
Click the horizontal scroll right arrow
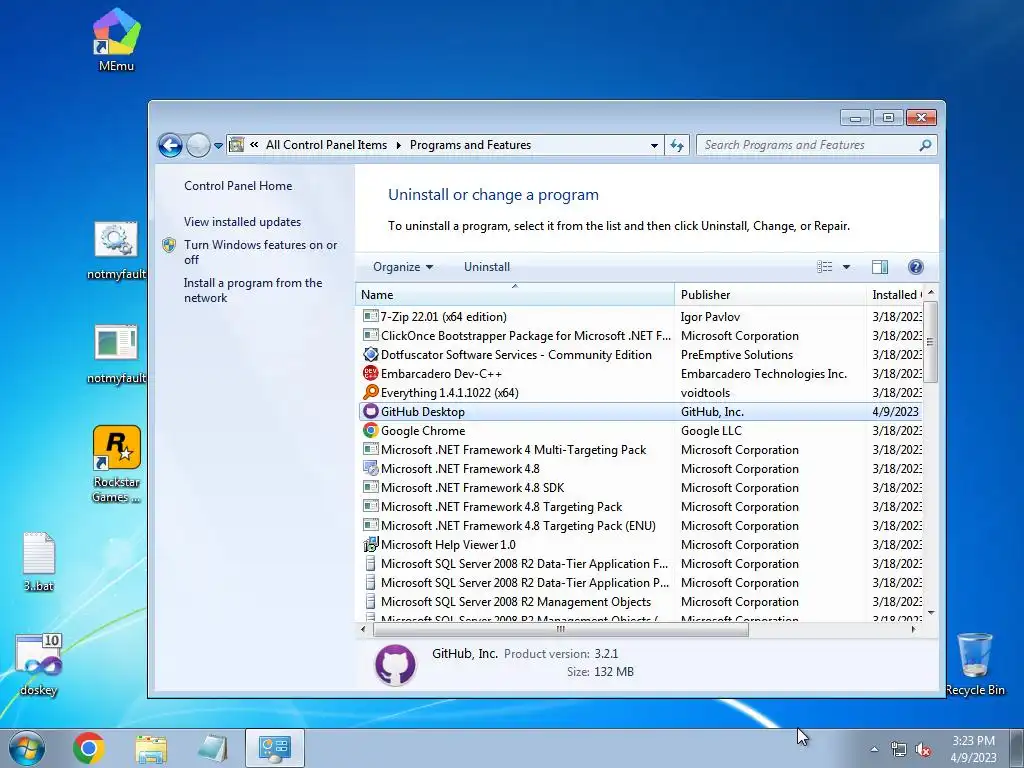pos(913,629)
